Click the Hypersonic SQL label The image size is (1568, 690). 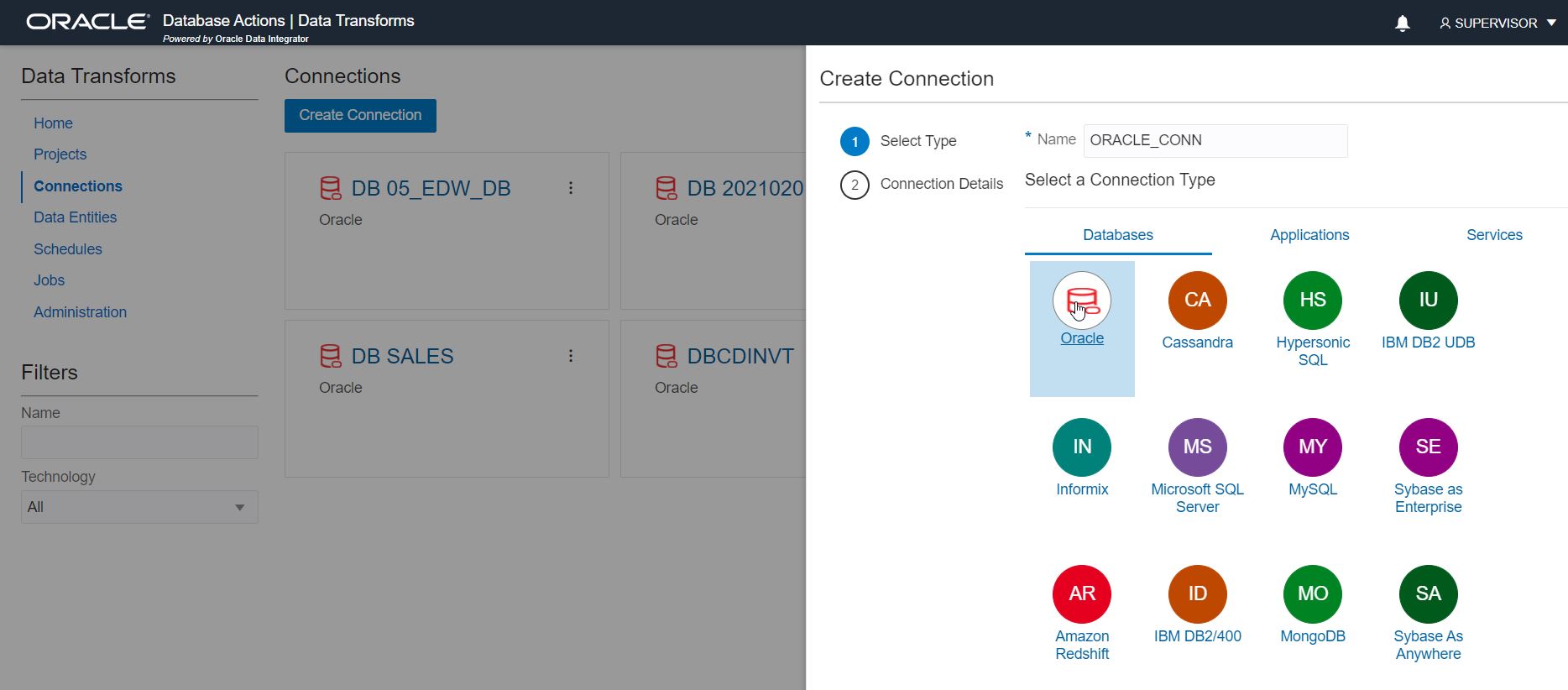(1313, 351)
